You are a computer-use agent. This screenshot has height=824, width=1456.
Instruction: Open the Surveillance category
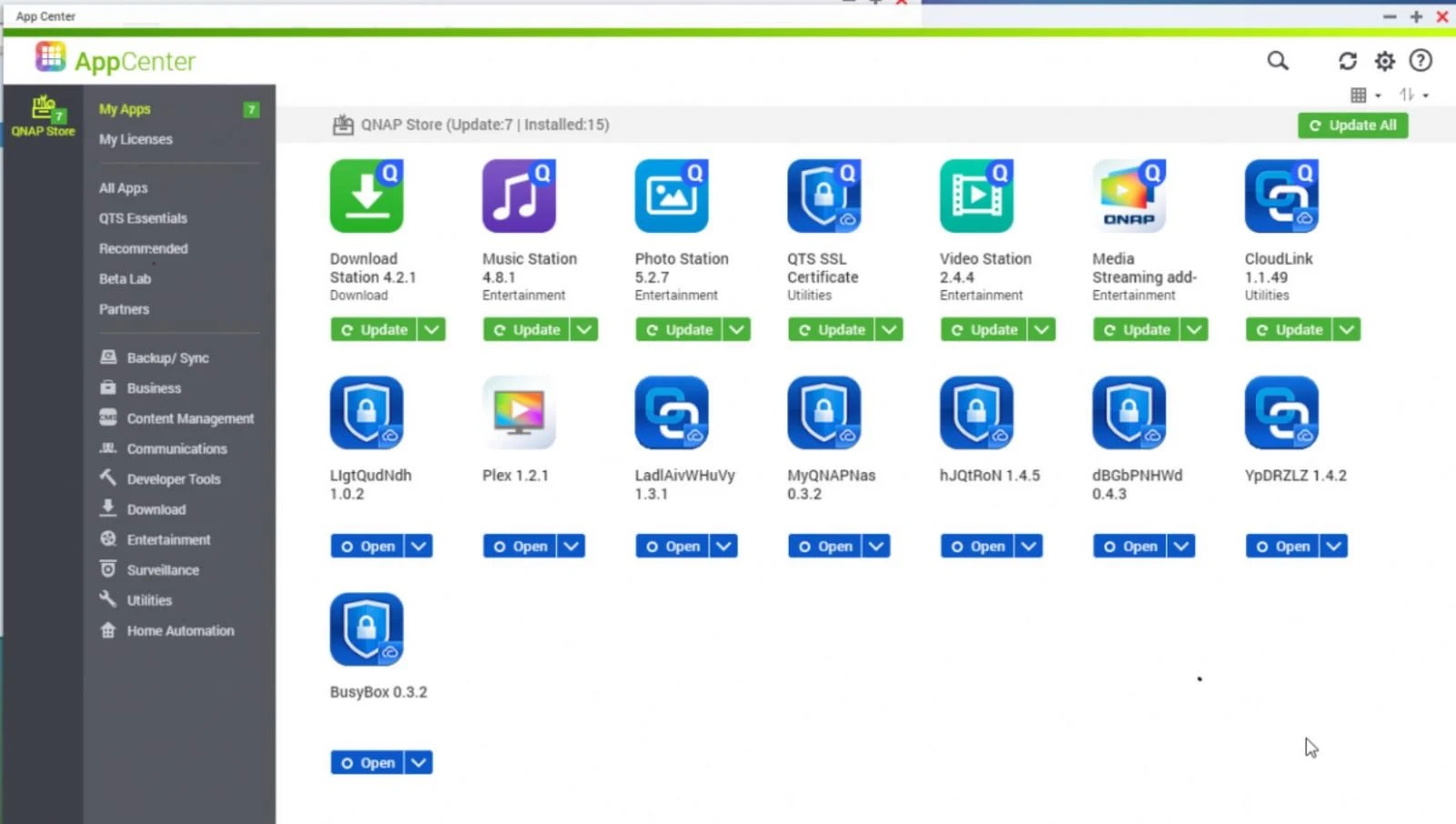coord(149,569)
